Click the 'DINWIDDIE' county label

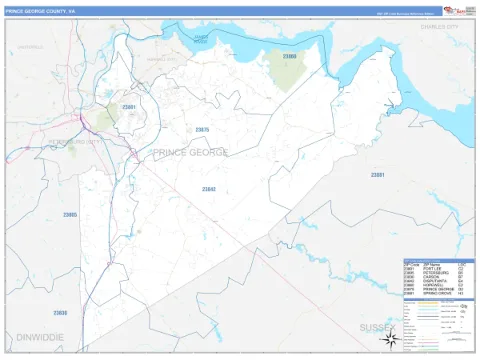(40, 337)
